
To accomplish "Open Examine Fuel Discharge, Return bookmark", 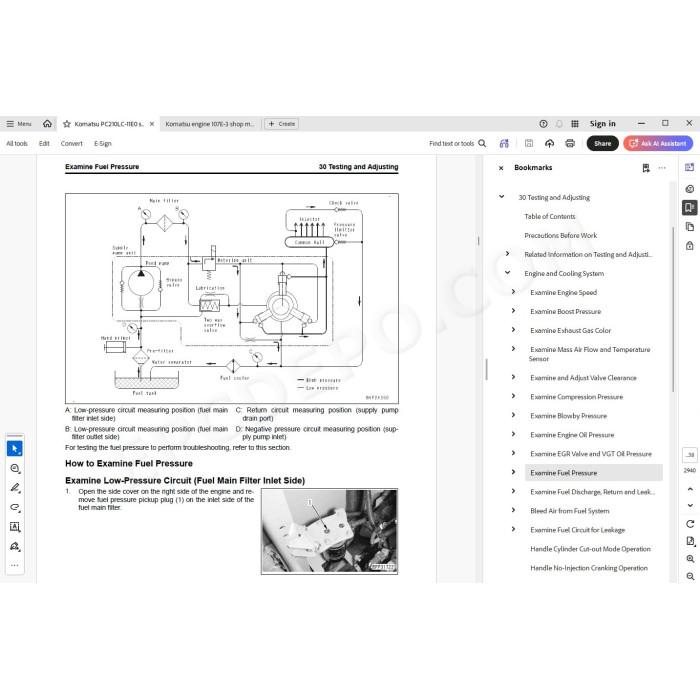I will tap(592, 492).
